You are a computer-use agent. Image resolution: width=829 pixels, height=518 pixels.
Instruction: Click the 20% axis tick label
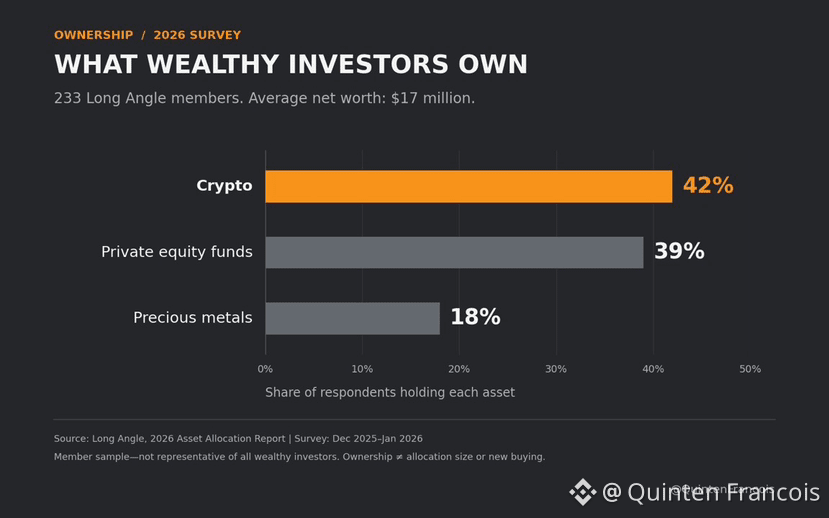pyautogui.click(x=459, y=369)
